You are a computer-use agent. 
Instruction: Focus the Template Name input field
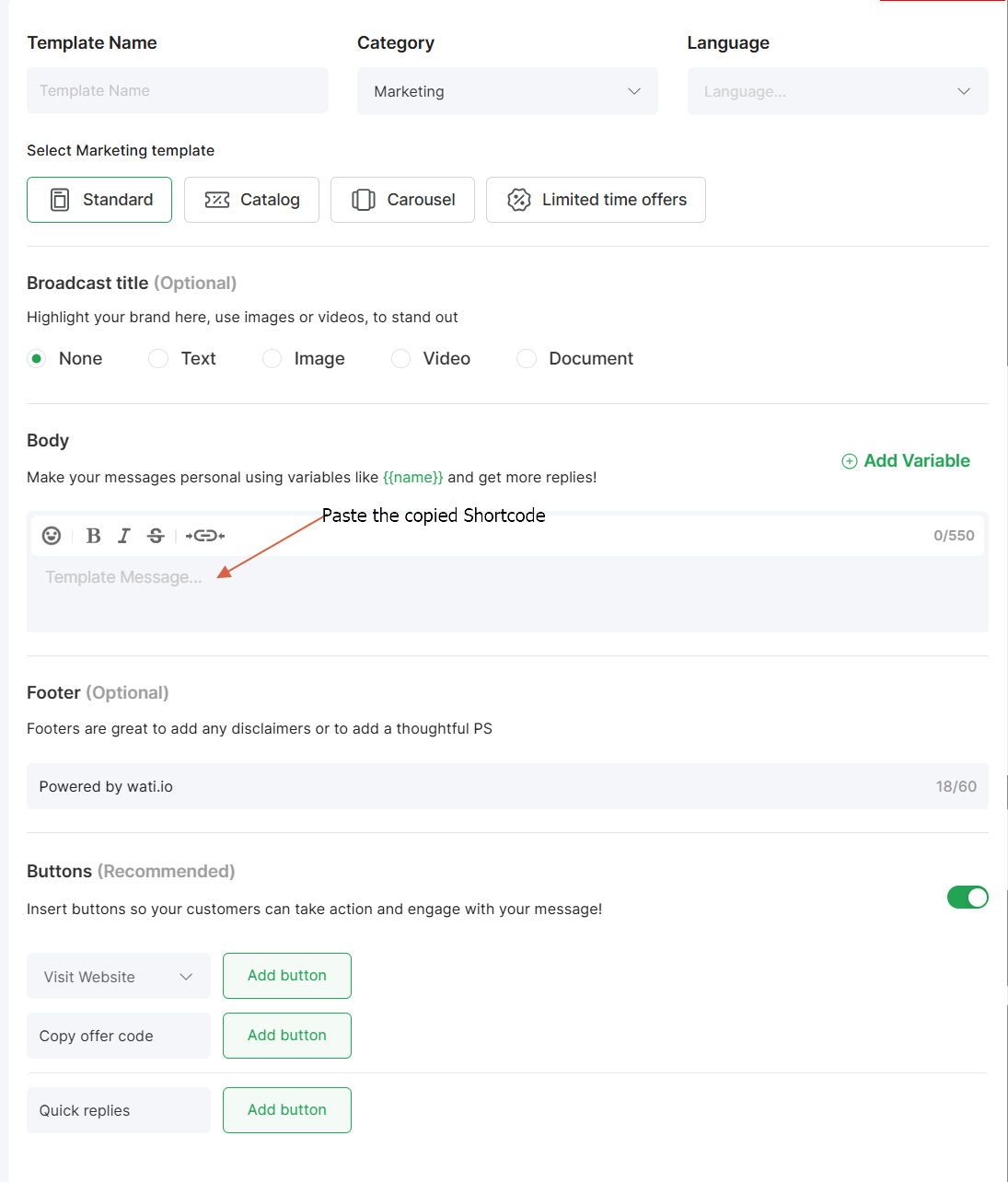(x=178, y=90)
